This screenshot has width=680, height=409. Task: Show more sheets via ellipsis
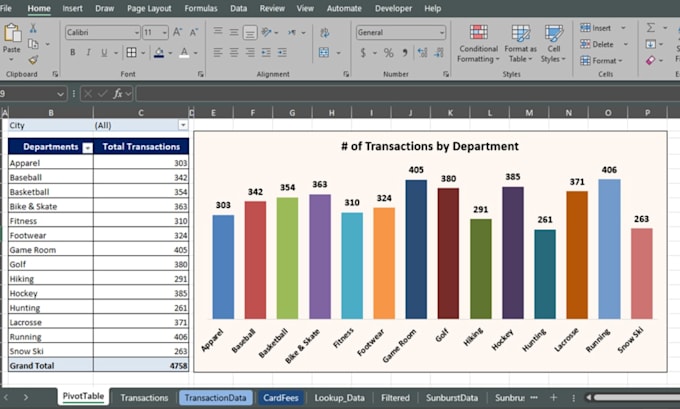click(534, 397)
